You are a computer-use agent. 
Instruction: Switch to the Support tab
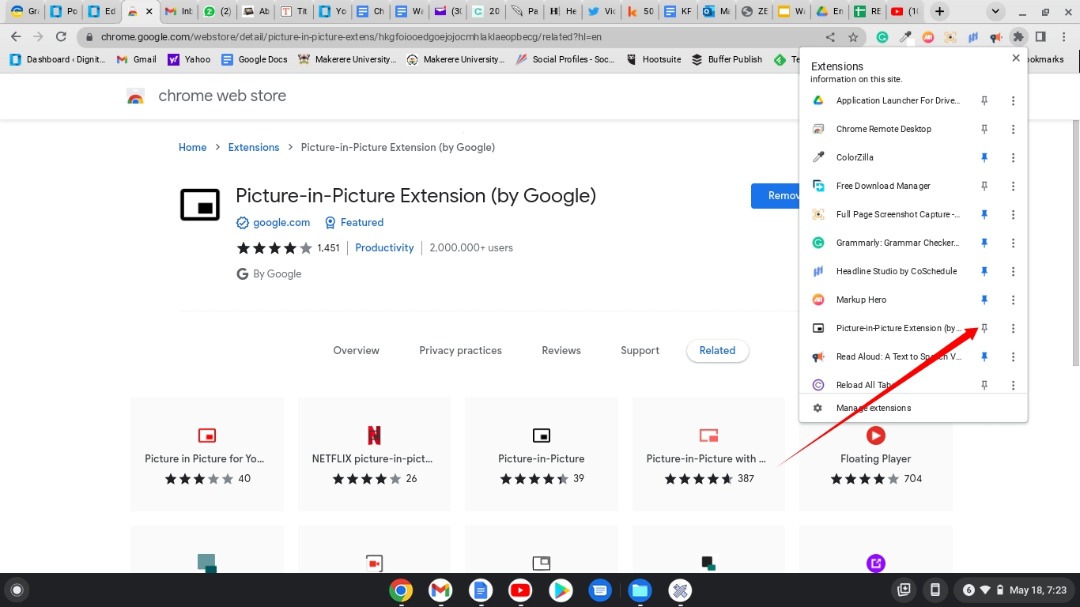click(639, 350)
